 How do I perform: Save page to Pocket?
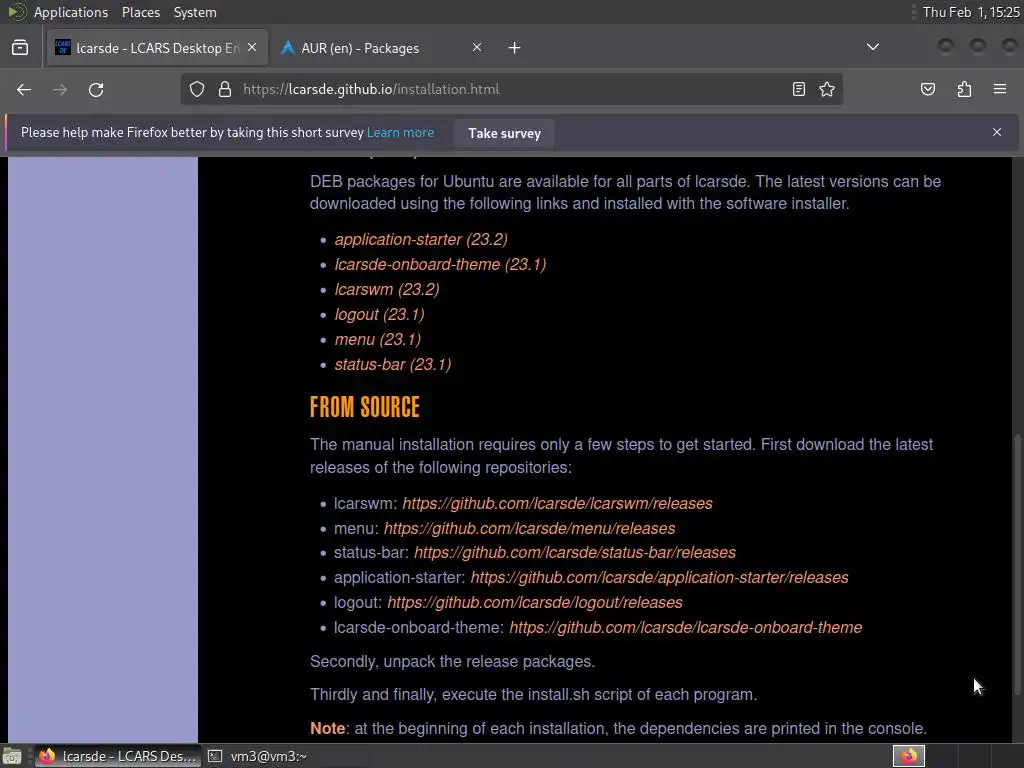click(x=928, y=89)
